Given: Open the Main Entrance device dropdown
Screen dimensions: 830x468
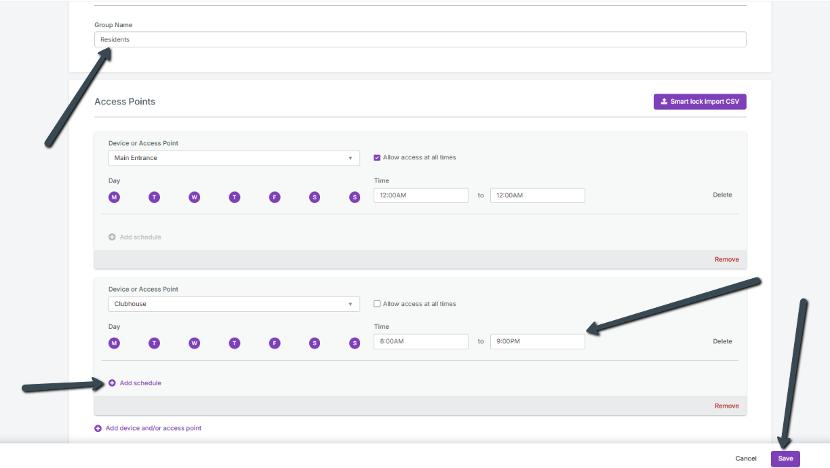Looking at the screenshot, I should coord(233,158).
